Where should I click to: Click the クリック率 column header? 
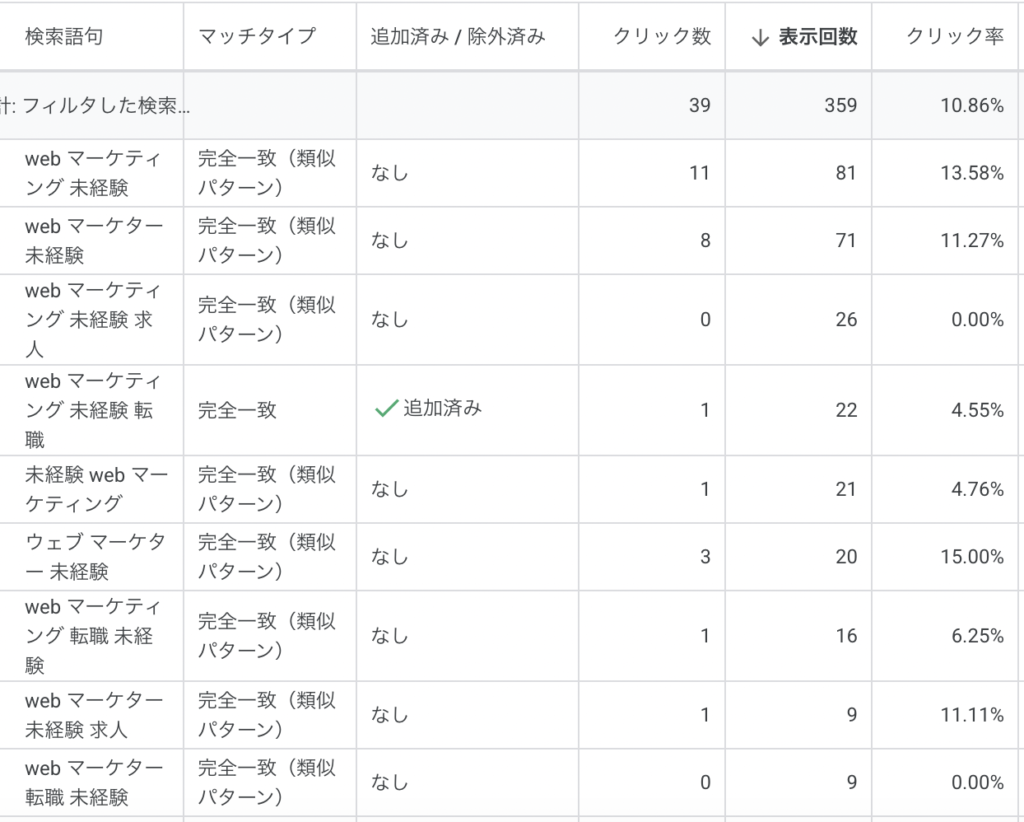(x=955, y=37)
